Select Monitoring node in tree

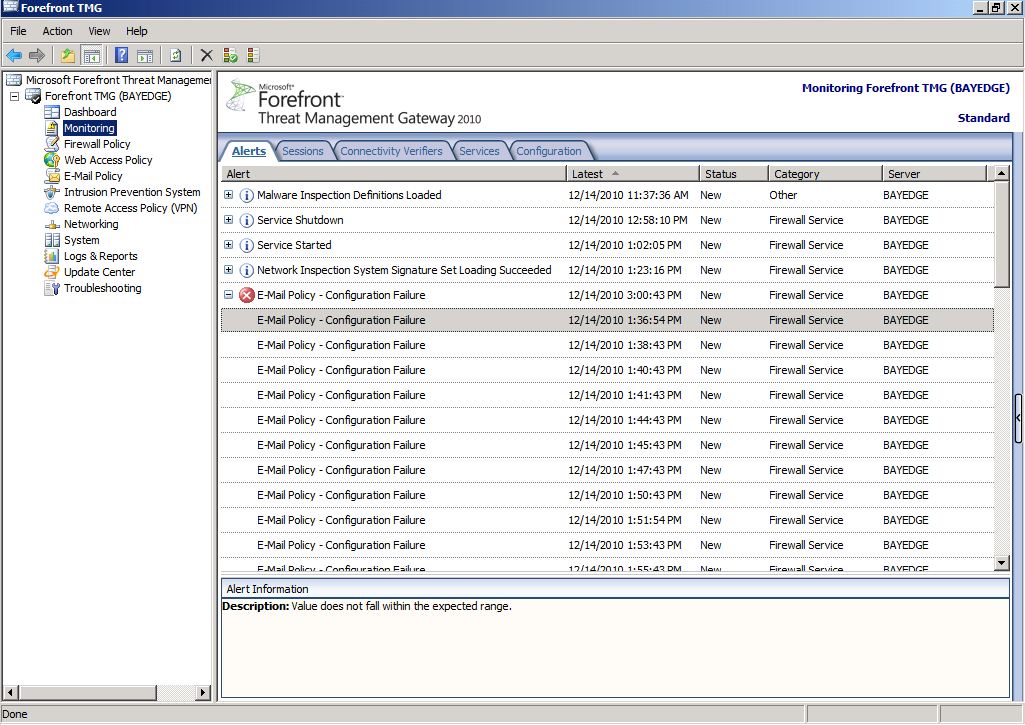(x=90, y=128)
